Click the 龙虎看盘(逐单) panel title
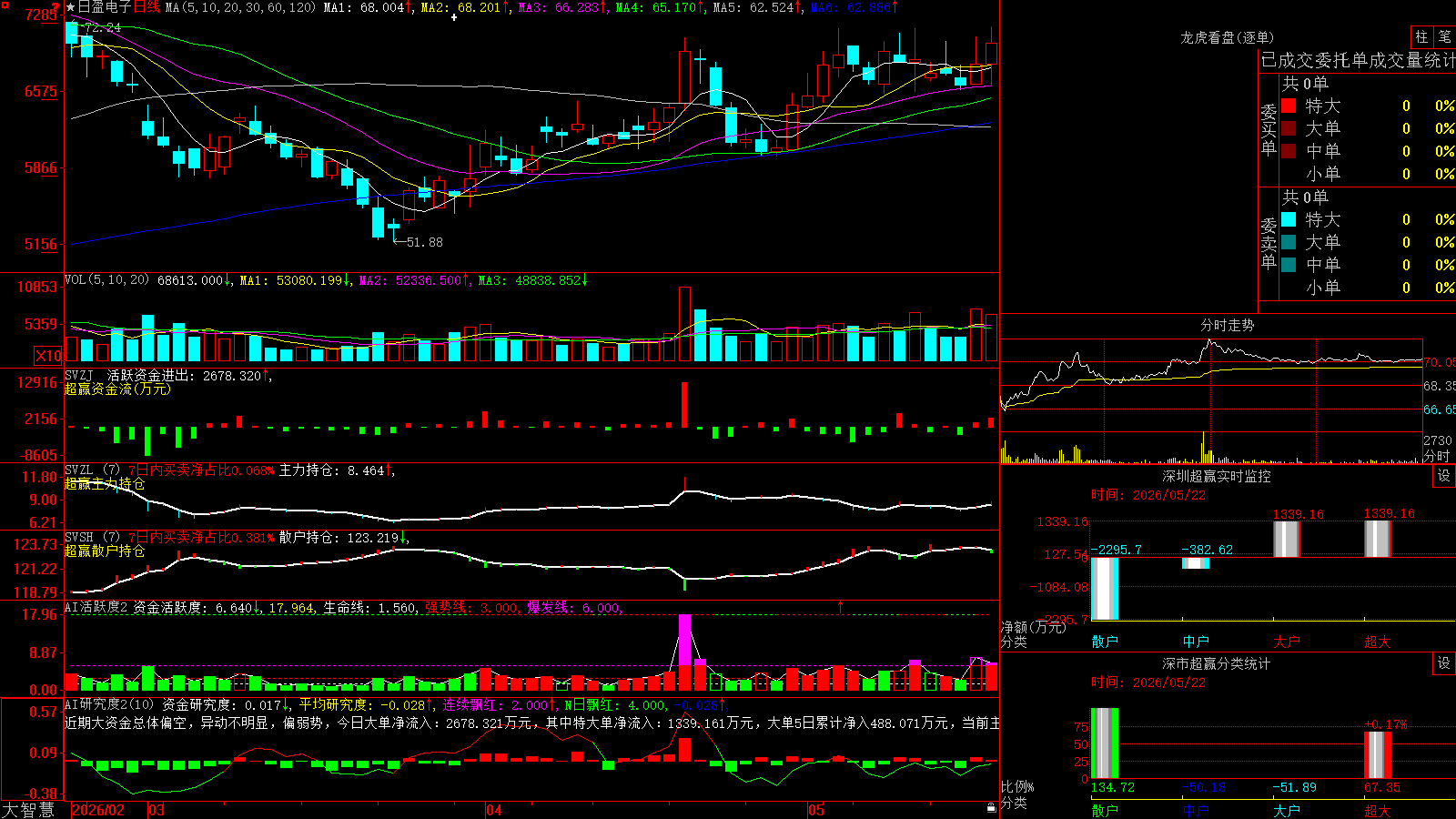This screenshot has height=819, width=1456. [x=1227, y=37]
